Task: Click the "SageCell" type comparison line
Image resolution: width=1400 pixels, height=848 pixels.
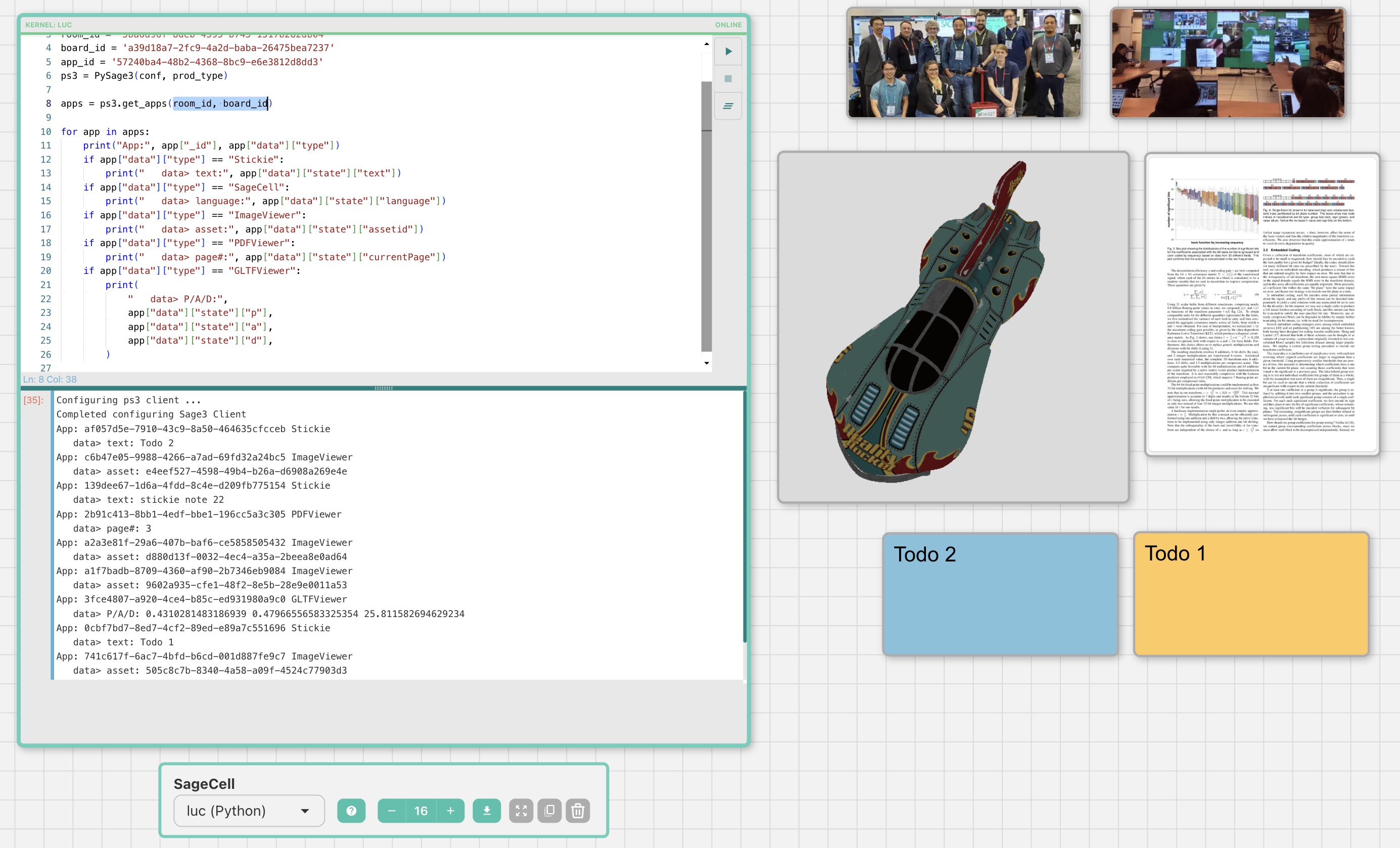Action: [186, 187]
